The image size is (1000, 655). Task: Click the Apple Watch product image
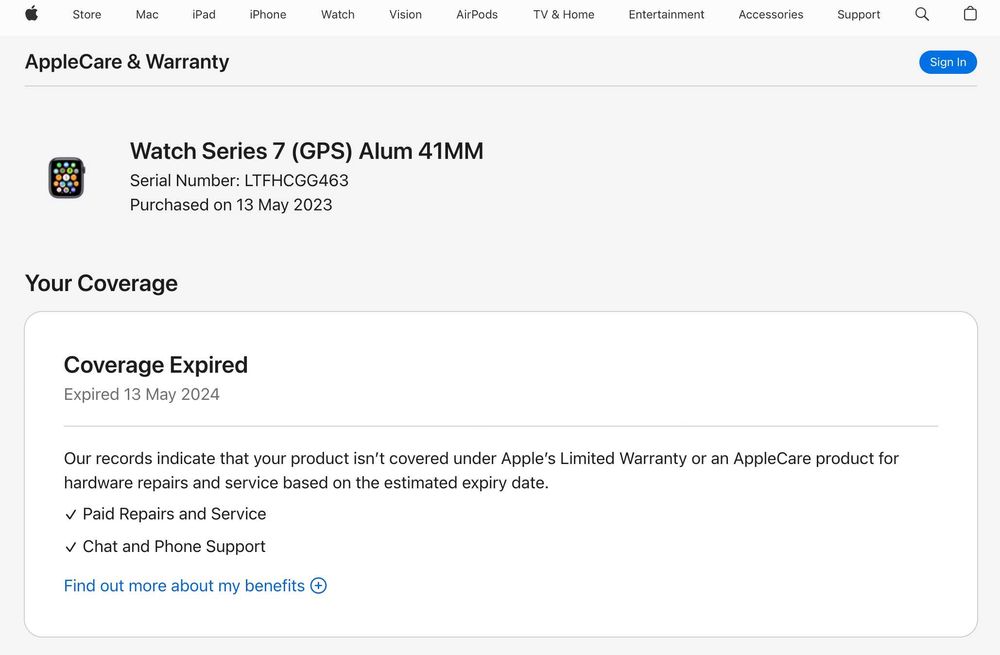67,178
